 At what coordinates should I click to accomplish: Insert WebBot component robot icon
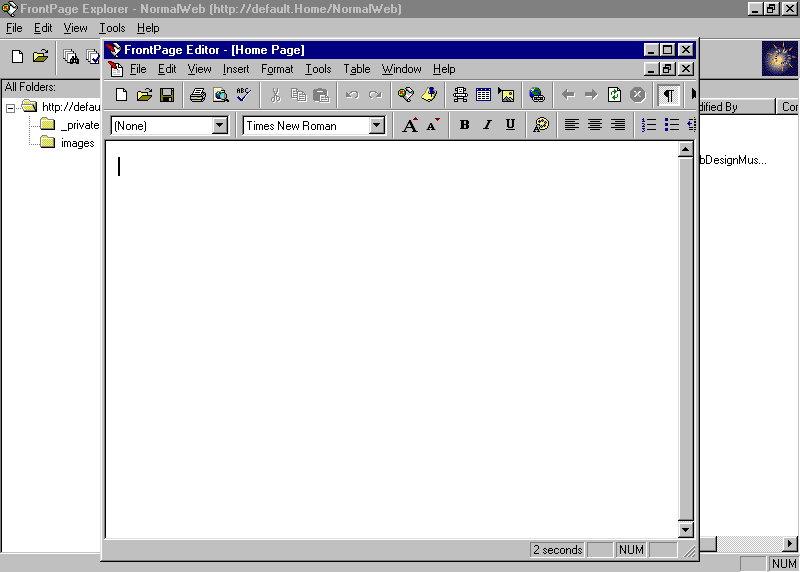point(460,95)
